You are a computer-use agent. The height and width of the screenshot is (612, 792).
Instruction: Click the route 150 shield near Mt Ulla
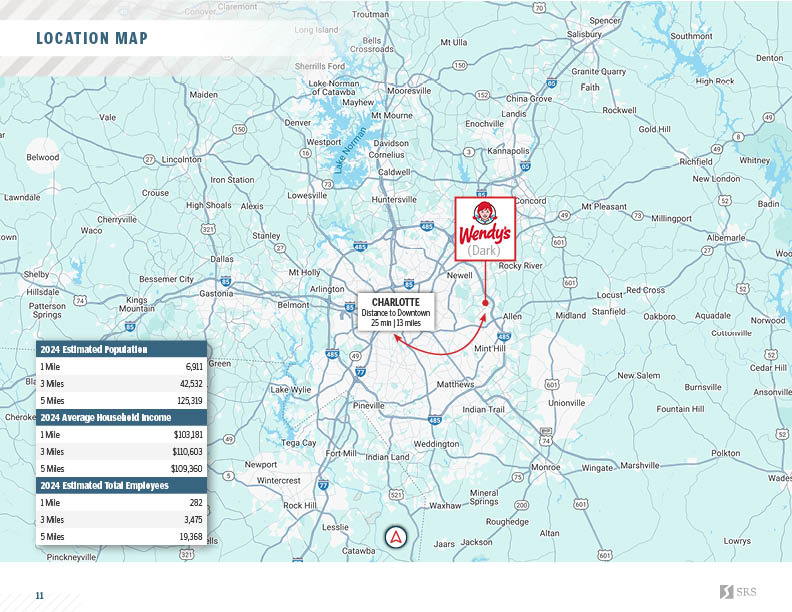tap(460, 65)
